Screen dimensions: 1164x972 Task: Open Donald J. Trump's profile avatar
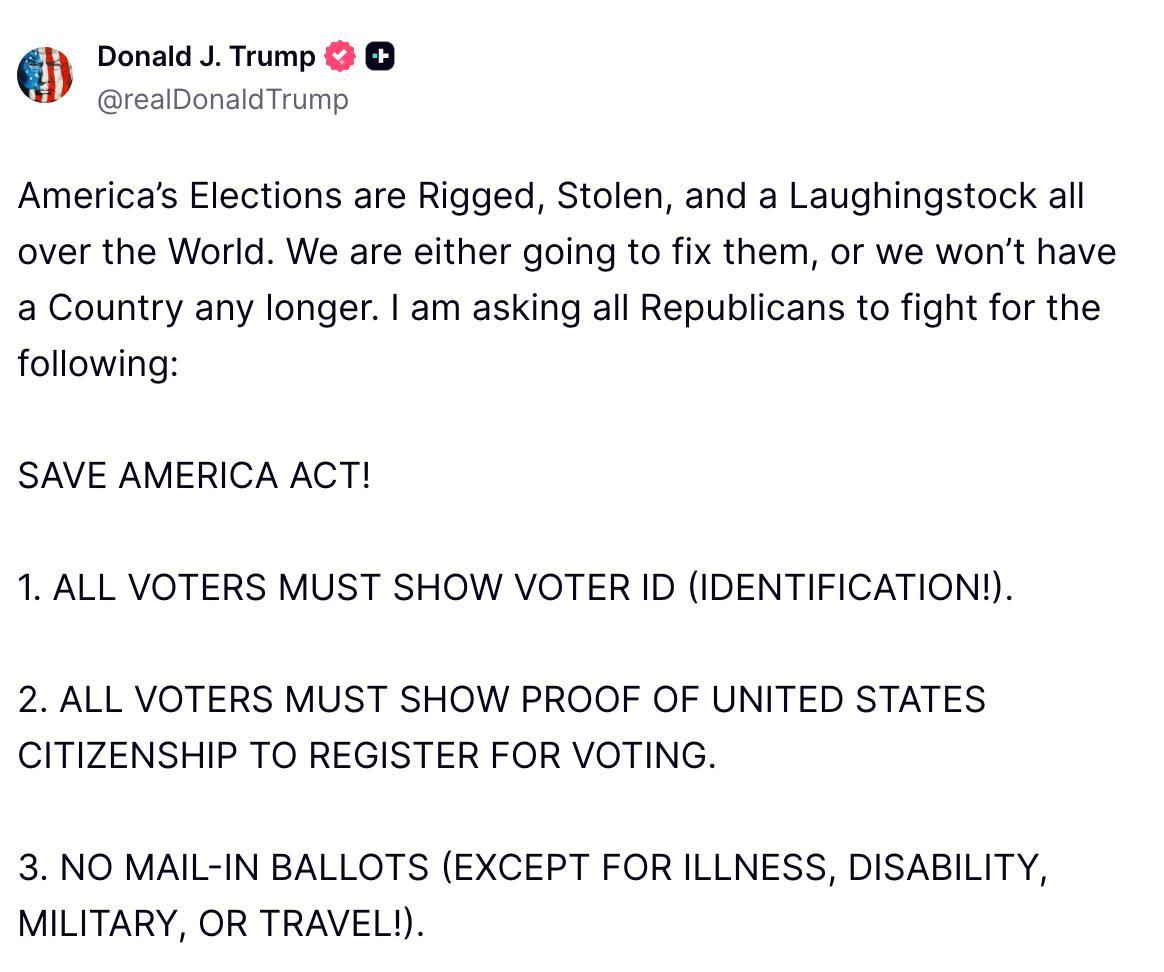tap(45, 75)
